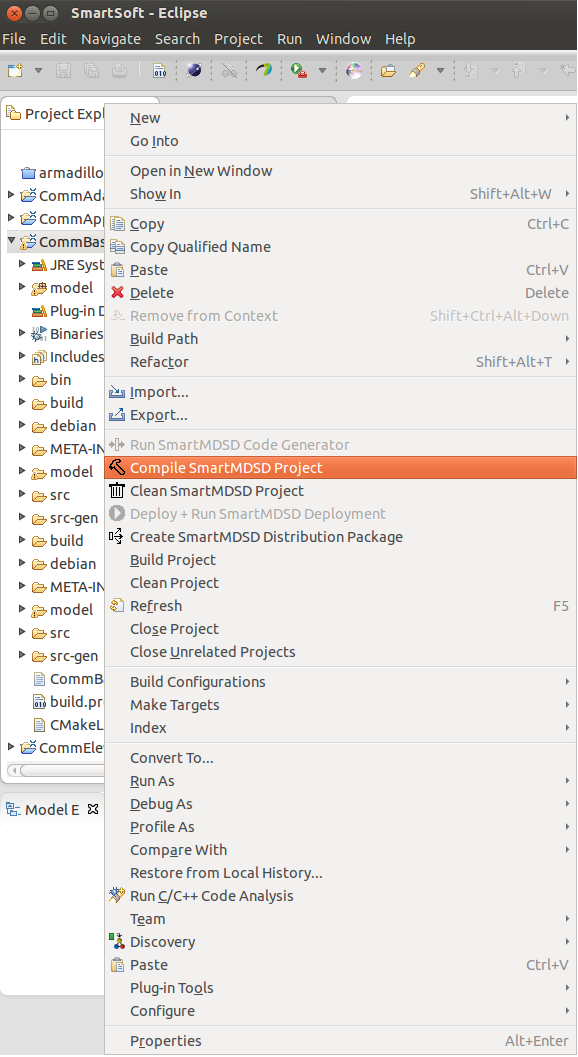Open the Make Targets submenu
This screenshot has height=1057, width=578.
tap(341, 704)
